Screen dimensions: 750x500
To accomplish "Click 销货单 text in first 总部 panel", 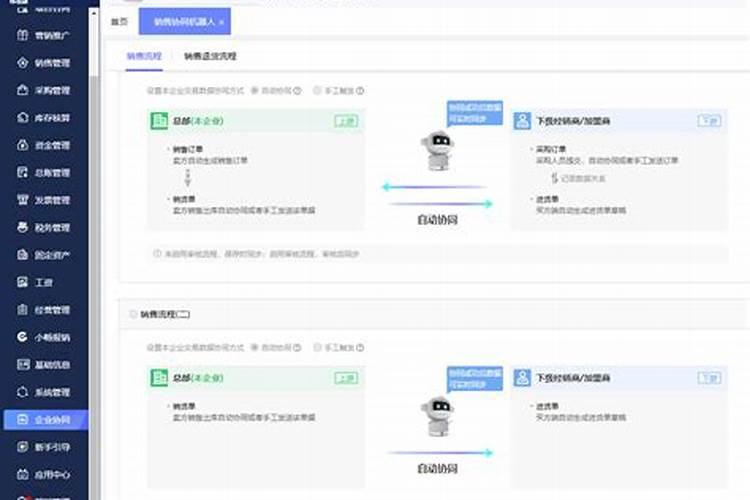I will pyautogui.click(x=184, y=199).
